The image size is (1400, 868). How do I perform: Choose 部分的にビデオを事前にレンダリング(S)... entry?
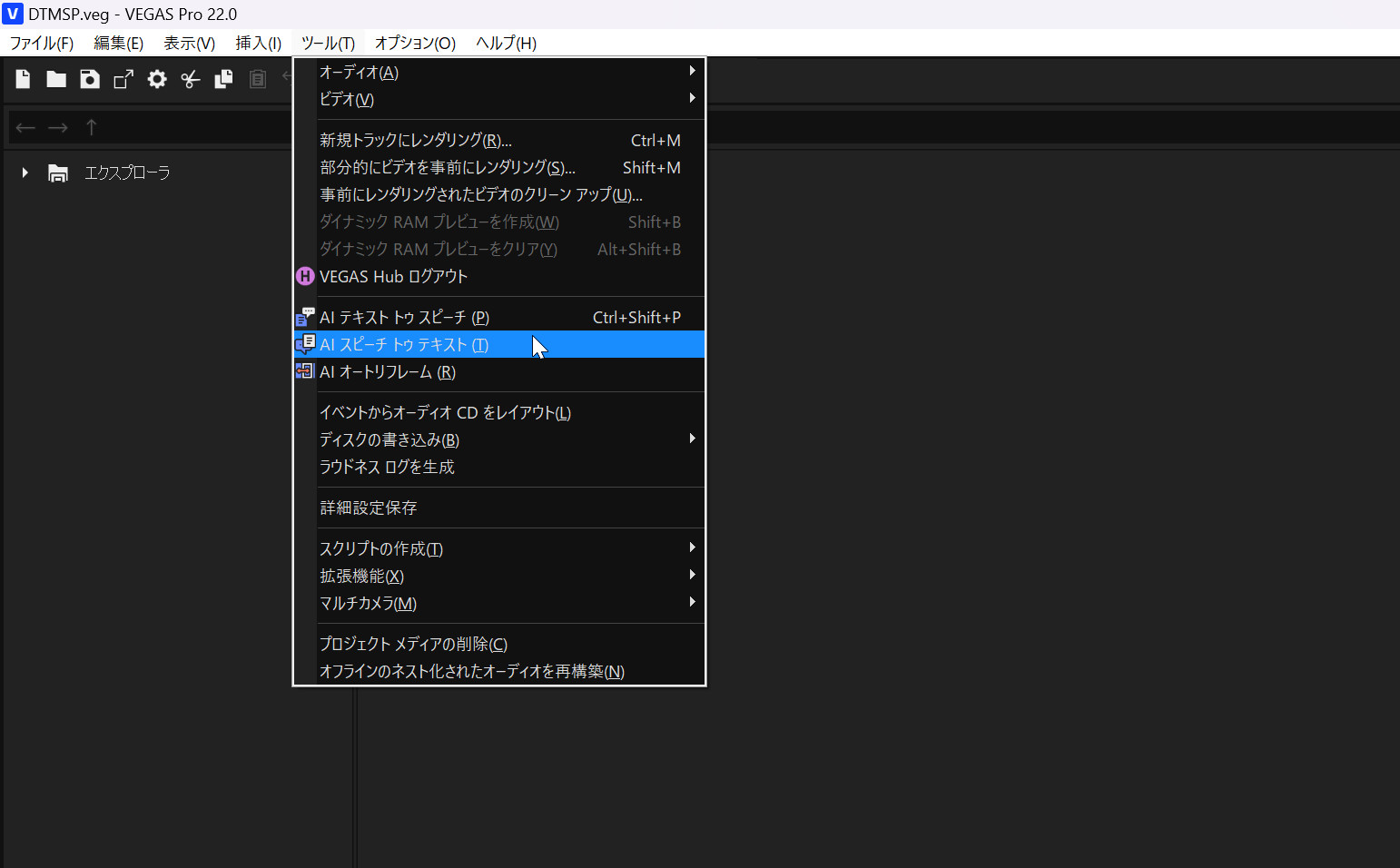pos(499,167)
